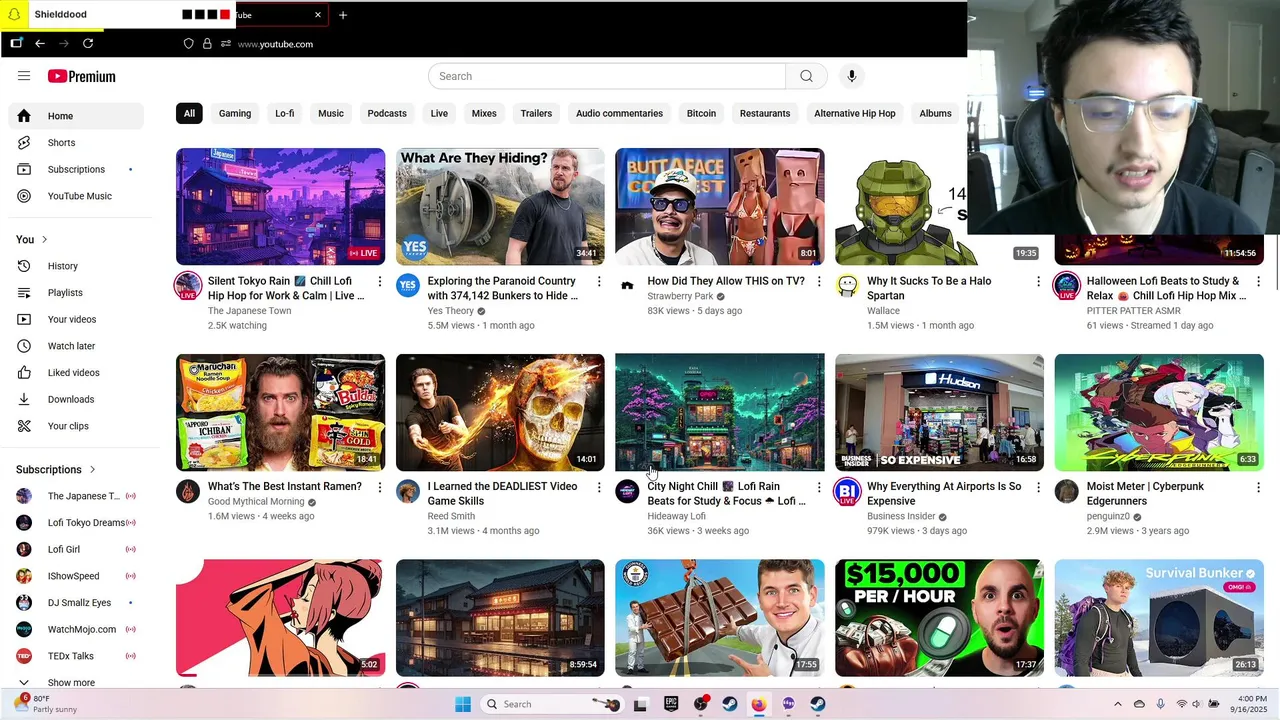Open Your videos

point(76,319)
